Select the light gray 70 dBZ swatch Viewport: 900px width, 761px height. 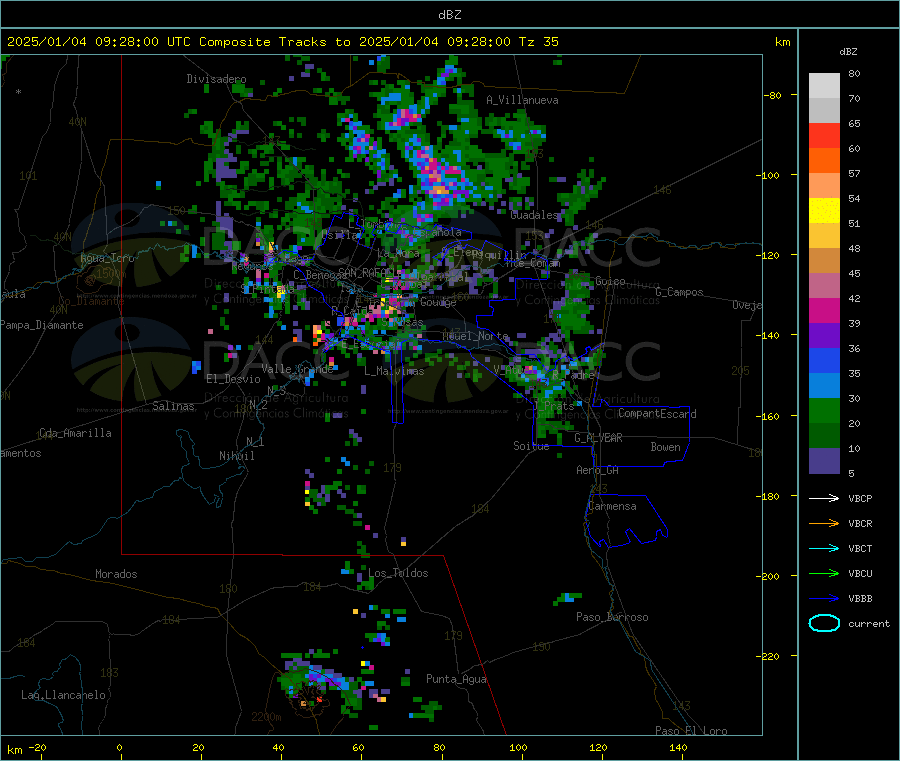coord(824,86)
